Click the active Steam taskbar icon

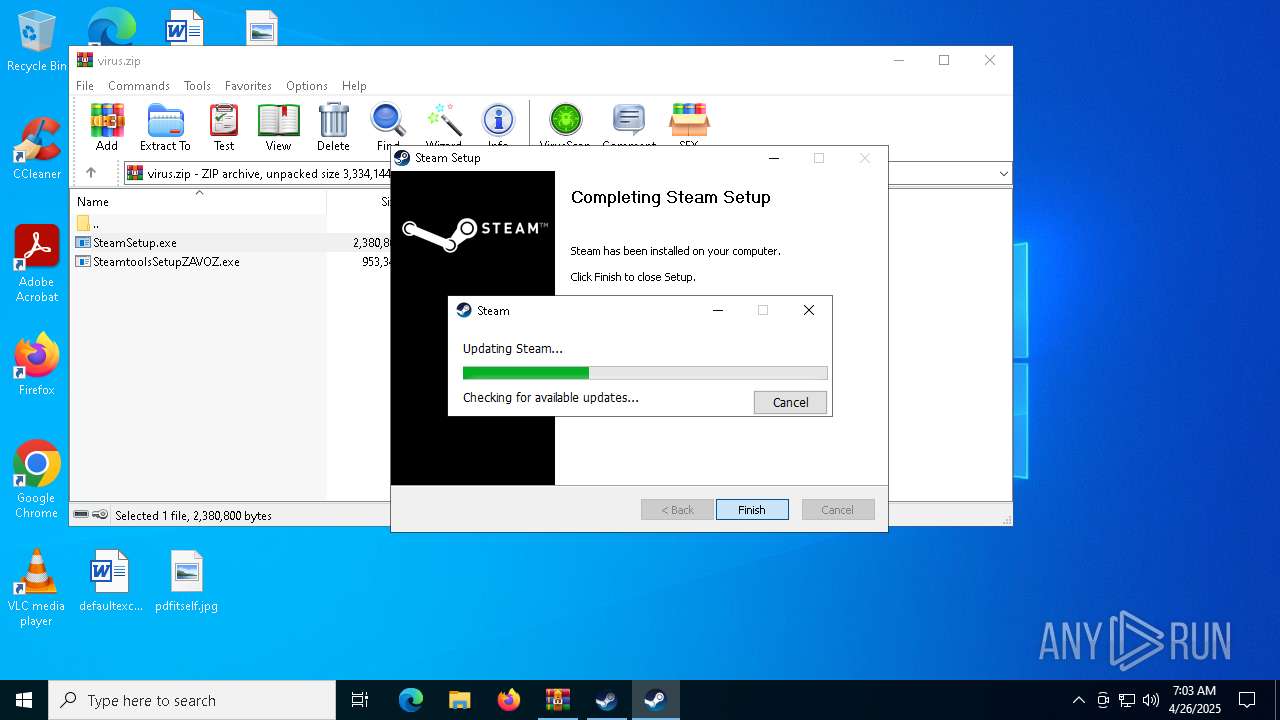pyautogui.click(x=655, y=700)
